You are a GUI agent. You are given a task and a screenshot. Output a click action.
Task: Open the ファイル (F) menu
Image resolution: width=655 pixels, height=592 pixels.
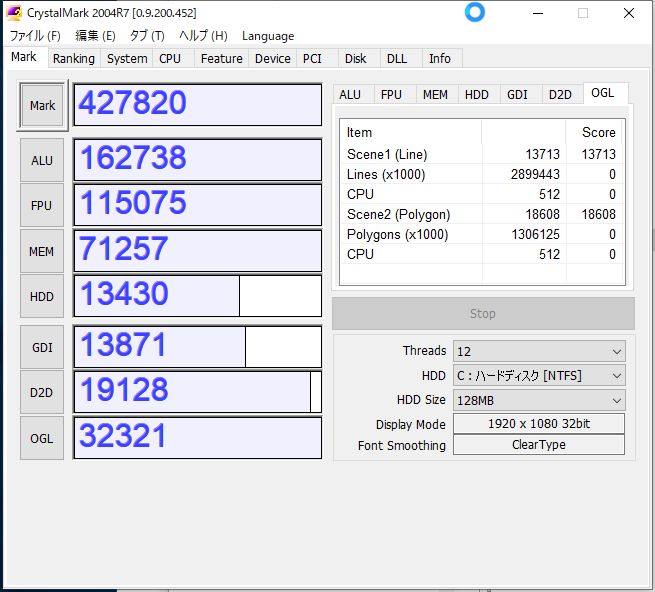35,36
